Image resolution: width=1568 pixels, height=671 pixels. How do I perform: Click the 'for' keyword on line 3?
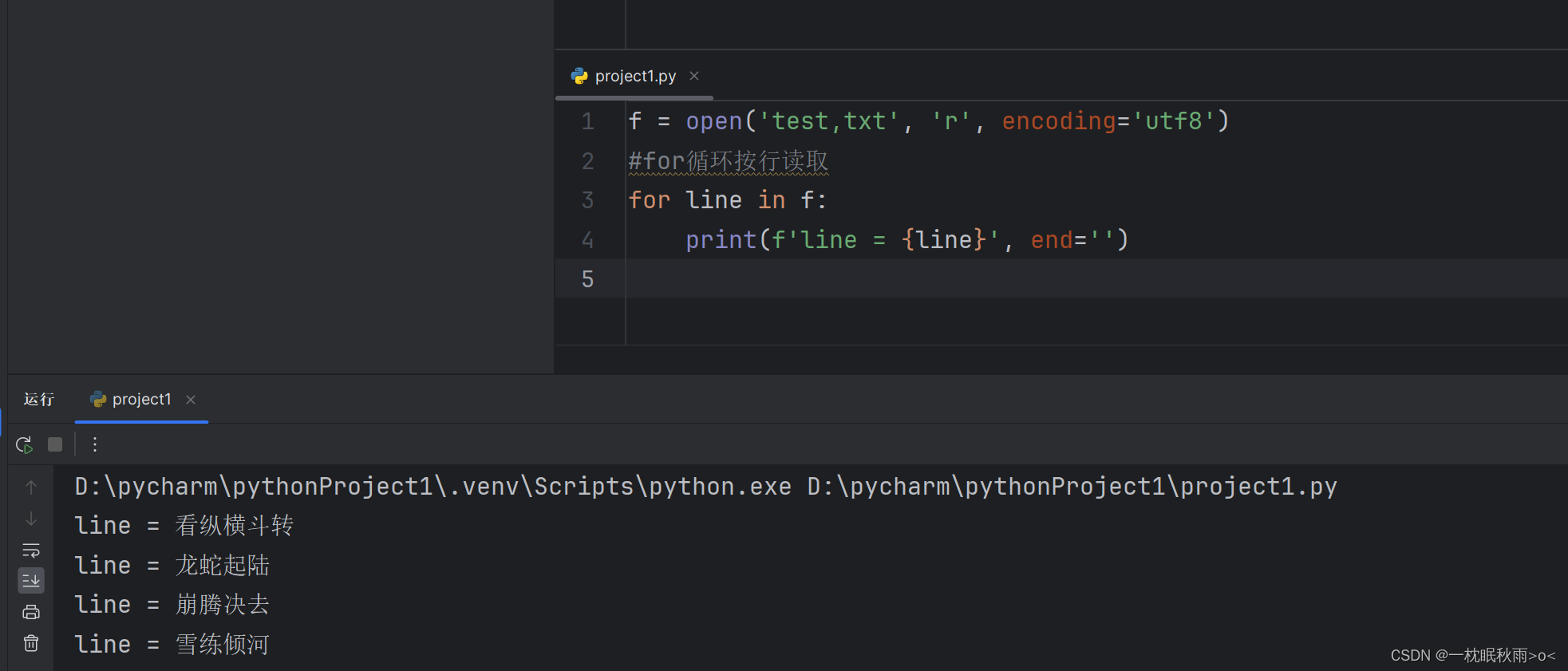[650, 200]
